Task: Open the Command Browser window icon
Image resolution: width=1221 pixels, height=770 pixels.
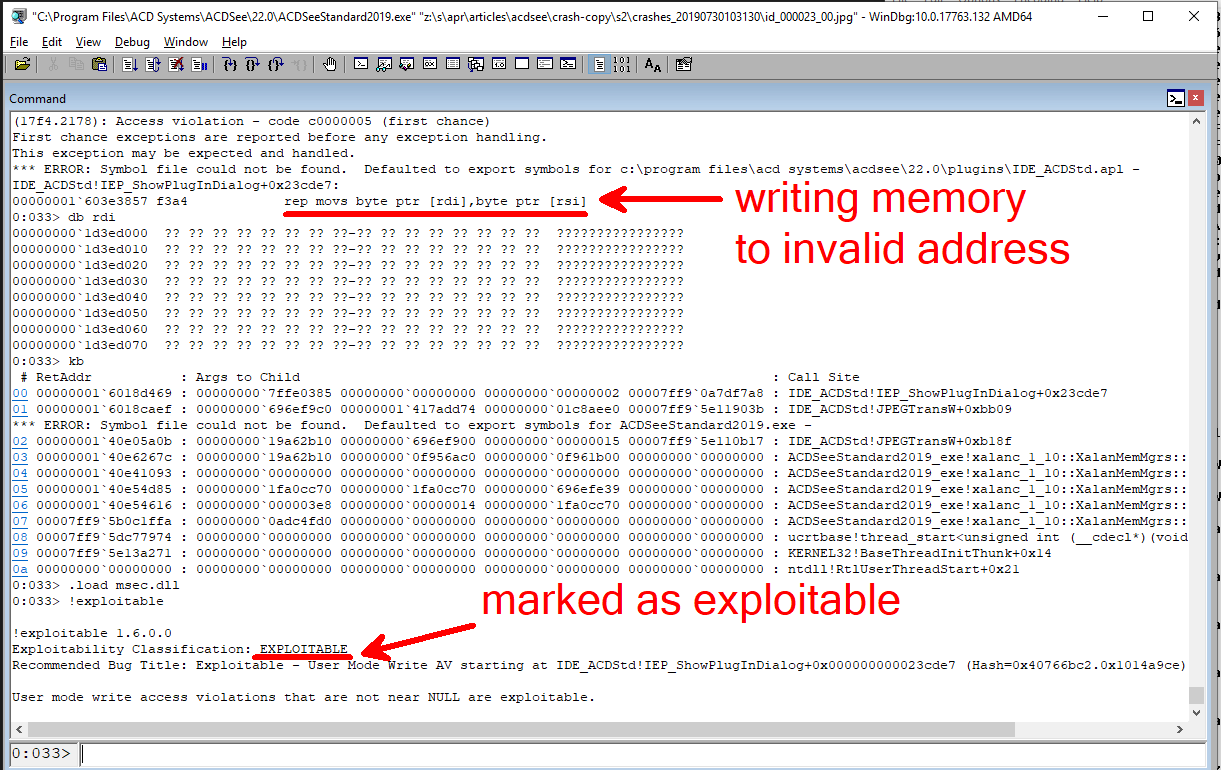Action: click(x=568, y=64)
